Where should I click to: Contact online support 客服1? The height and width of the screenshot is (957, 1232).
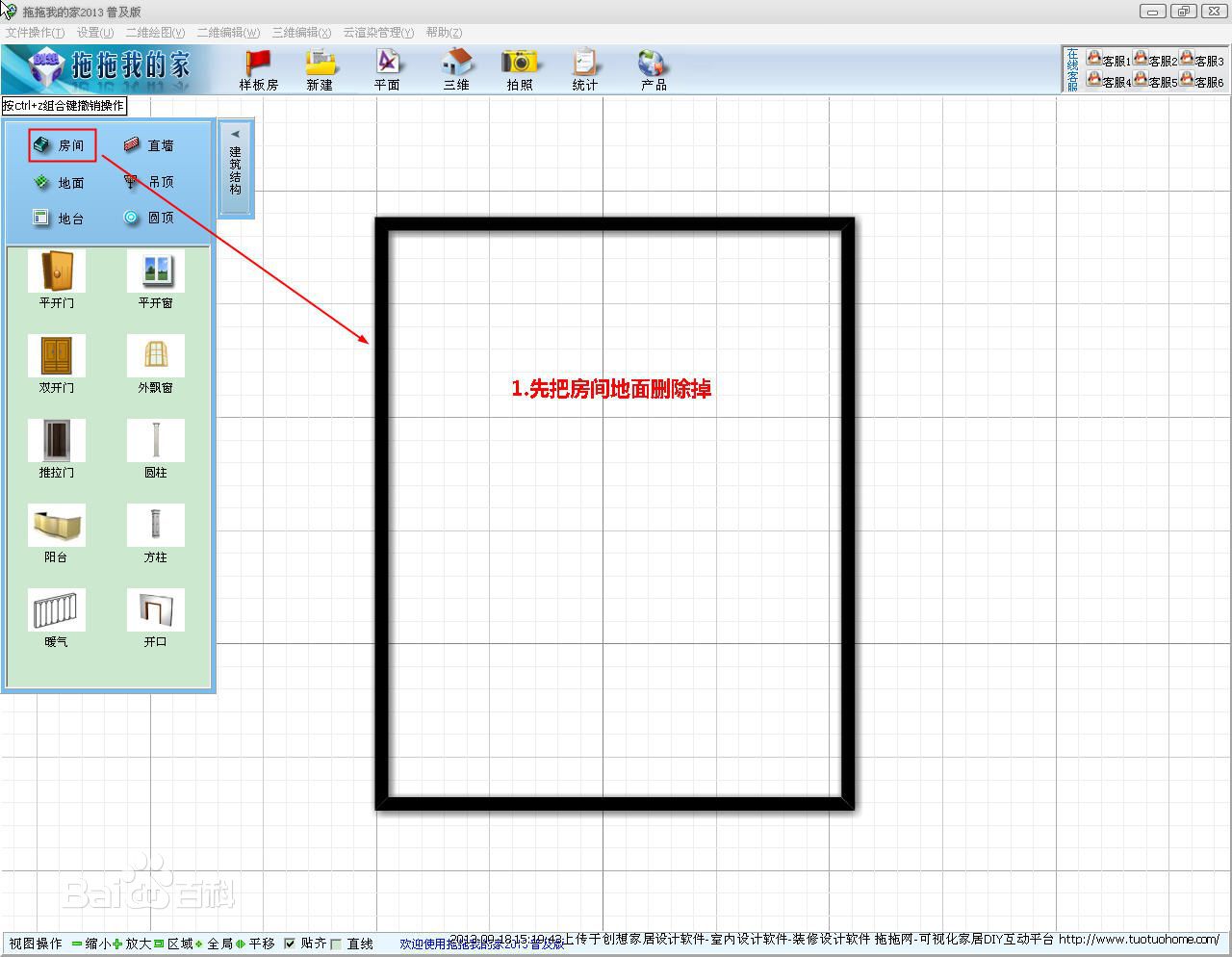point(1108,60)
